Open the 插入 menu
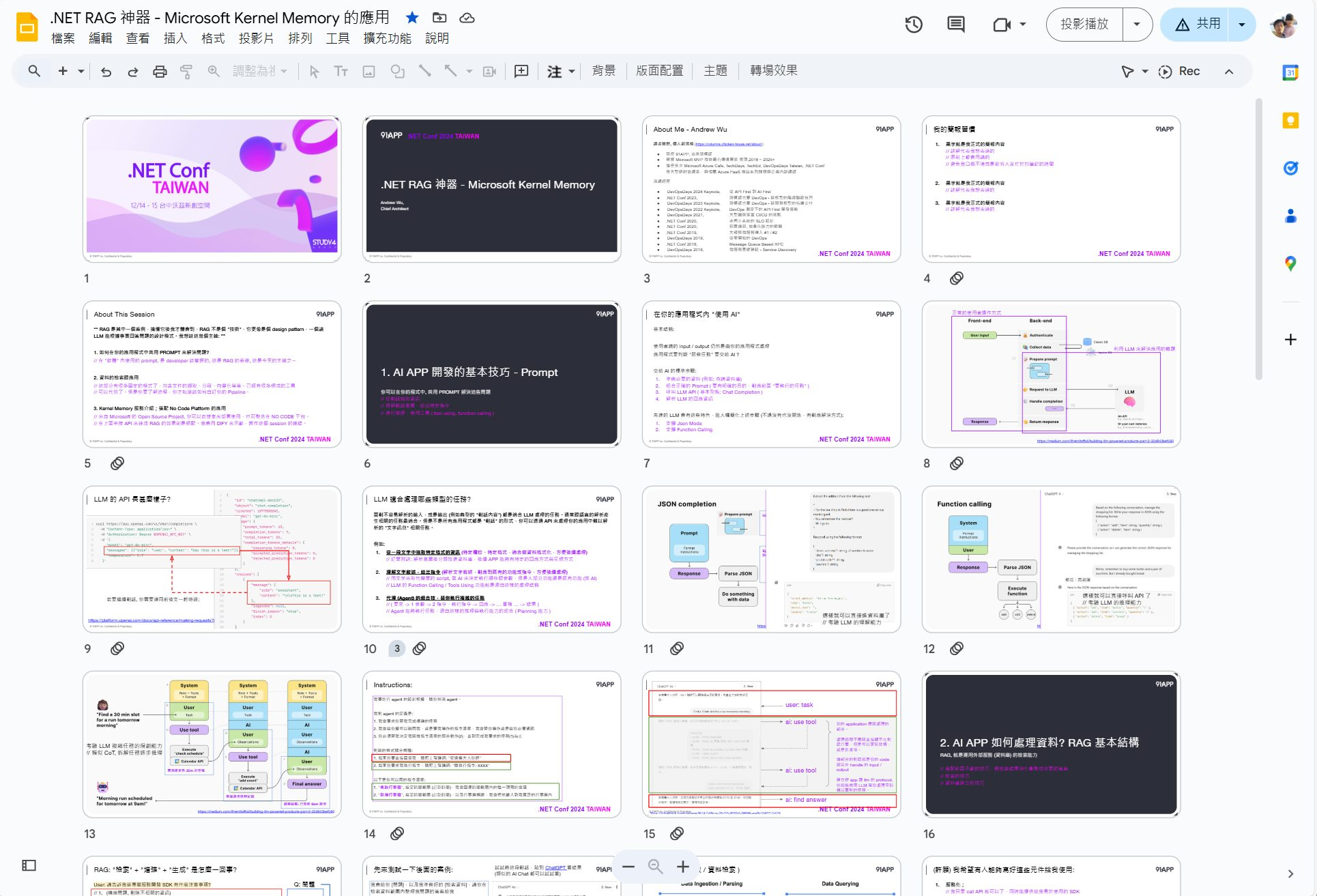Screen dimensions: 1317x896 175,38
